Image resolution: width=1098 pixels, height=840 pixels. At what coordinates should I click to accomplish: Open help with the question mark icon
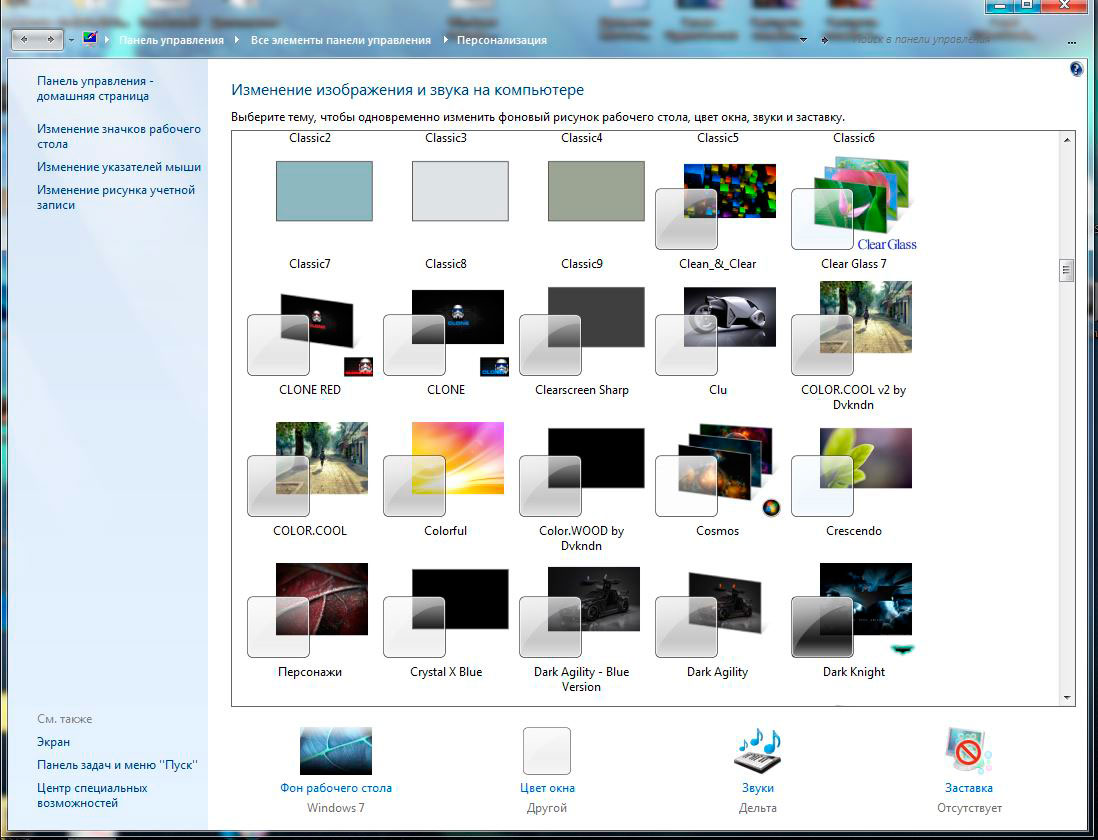tap(1076, 69)
